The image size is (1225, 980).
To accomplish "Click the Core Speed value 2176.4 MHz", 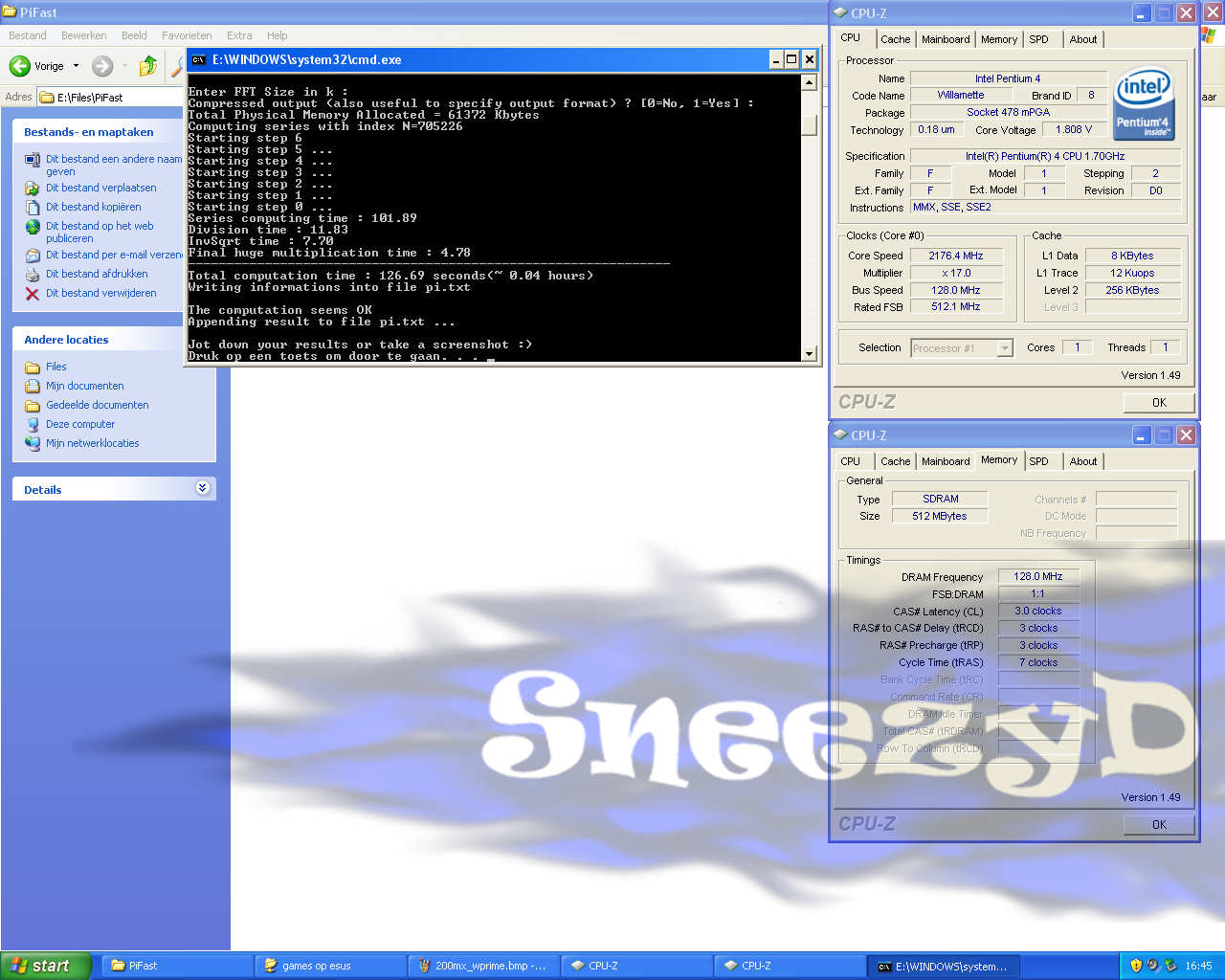I will click(x=955, y=256).
